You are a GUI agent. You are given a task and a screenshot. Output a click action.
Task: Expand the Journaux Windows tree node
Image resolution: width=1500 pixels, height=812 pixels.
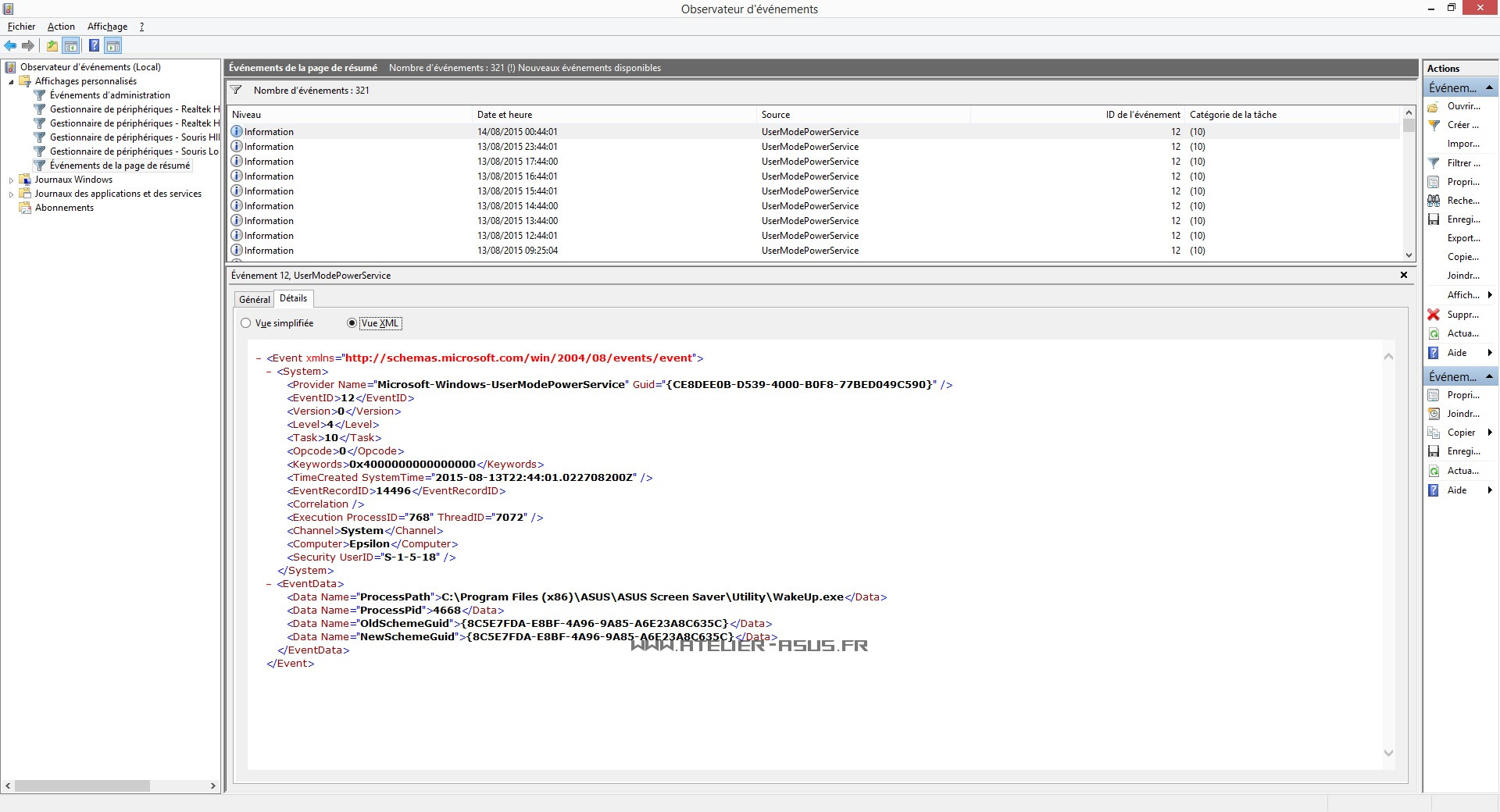coord(11,180)
